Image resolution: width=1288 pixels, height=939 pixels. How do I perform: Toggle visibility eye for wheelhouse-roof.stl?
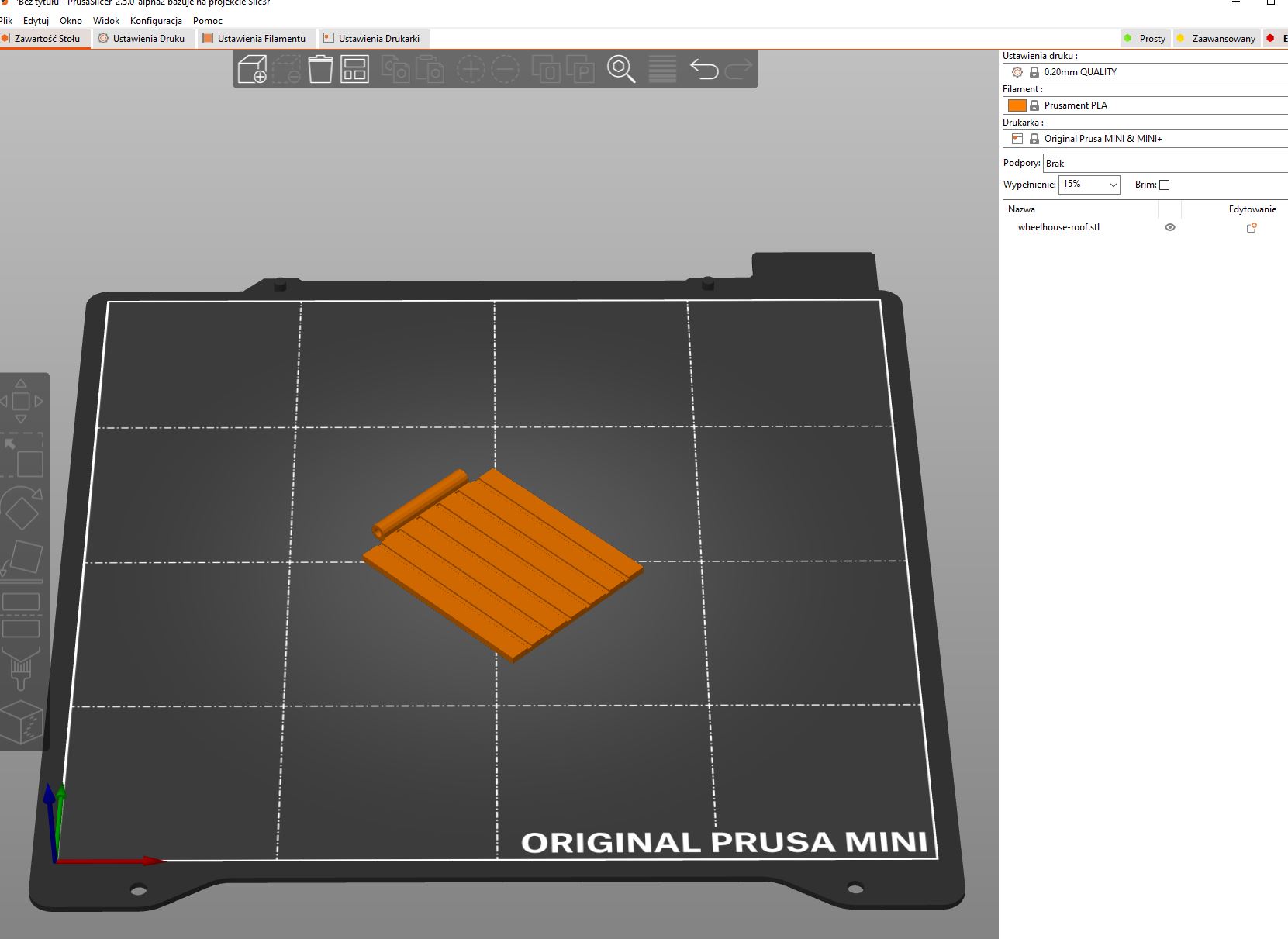[1170, 227]
